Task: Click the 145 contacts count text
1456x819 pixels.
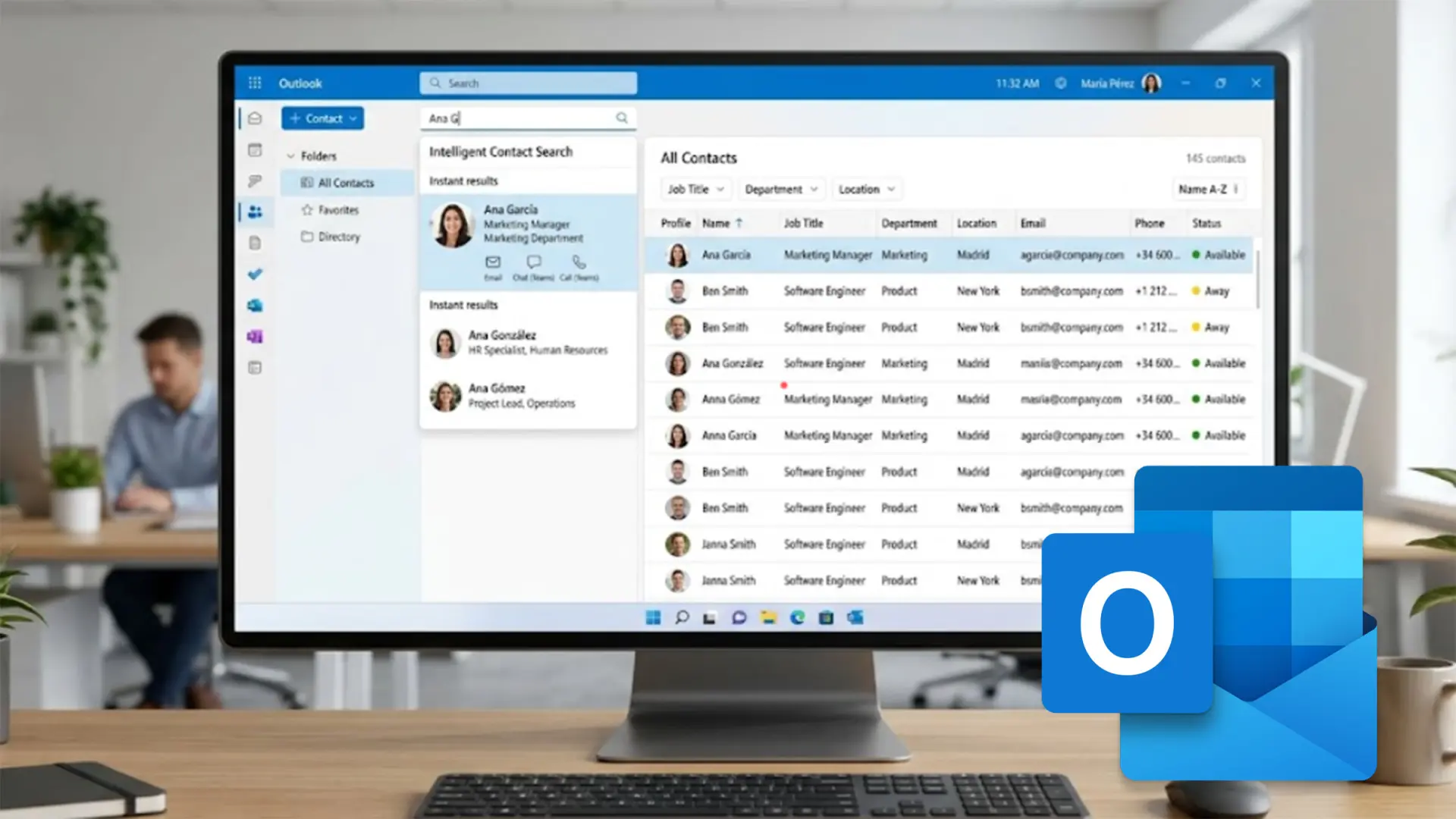Action: tap(1216, 158)
